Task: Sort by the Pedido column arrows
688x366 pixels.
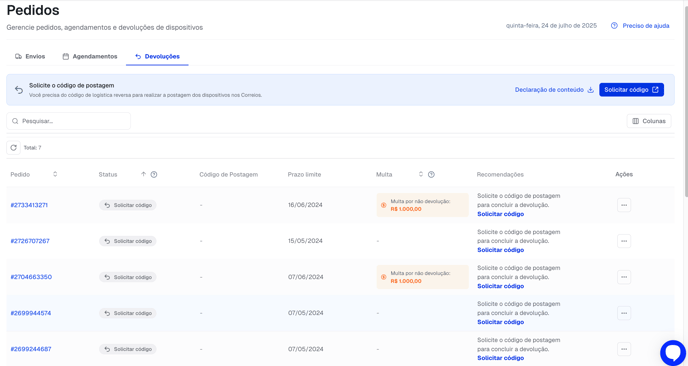Action: pyautogui.click(x=55, y=174)
